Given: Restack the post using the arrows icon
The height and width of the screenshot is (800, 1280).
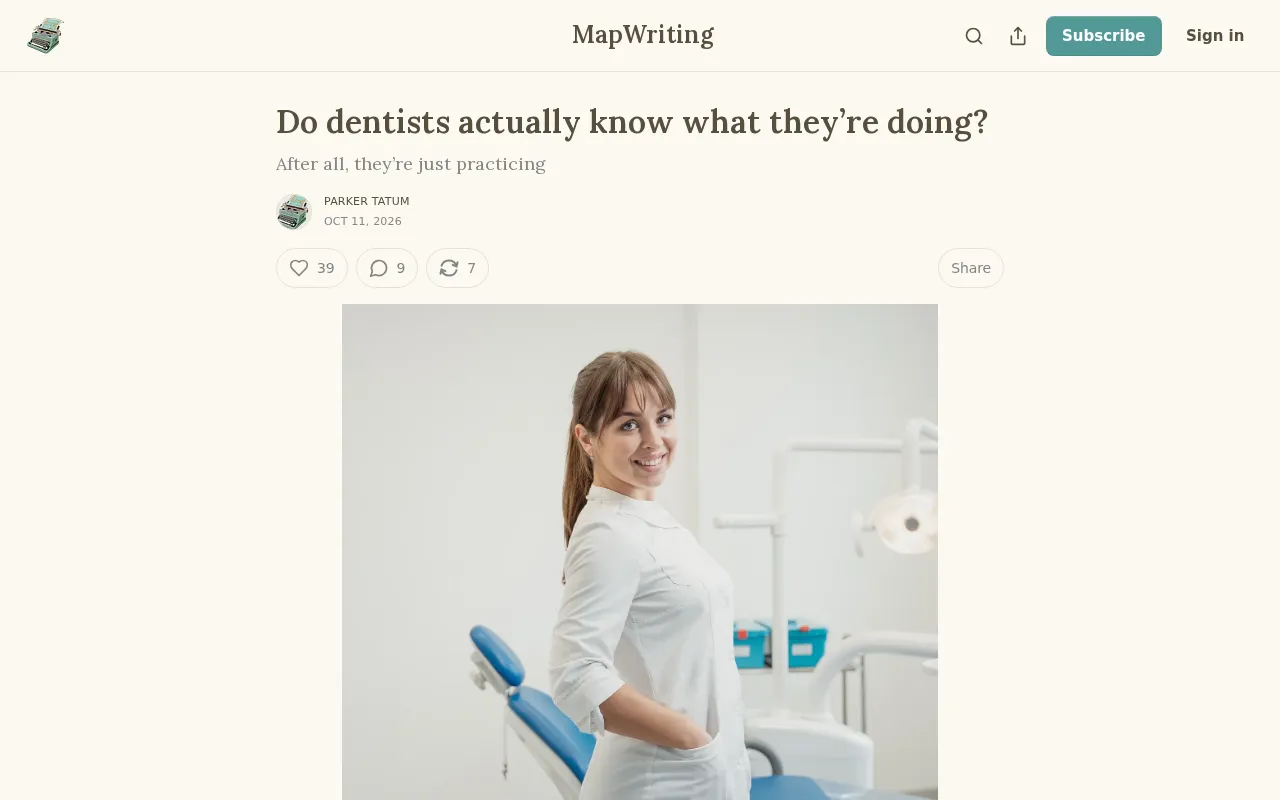Looking at the screenshot, I should [x=449, y=268].
